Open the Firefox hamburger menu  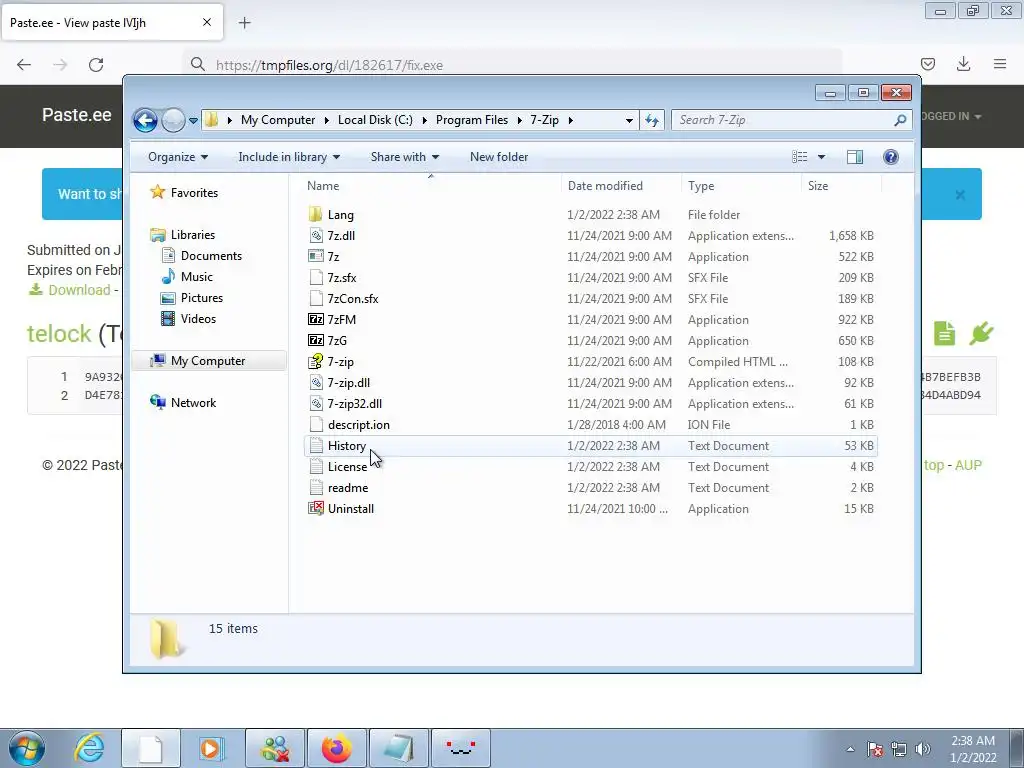pos(1000,64)
